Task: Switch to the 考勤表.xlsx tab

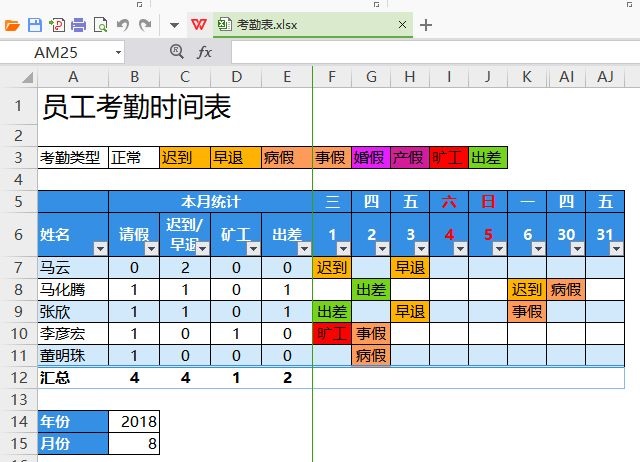Action: [267, 25]
